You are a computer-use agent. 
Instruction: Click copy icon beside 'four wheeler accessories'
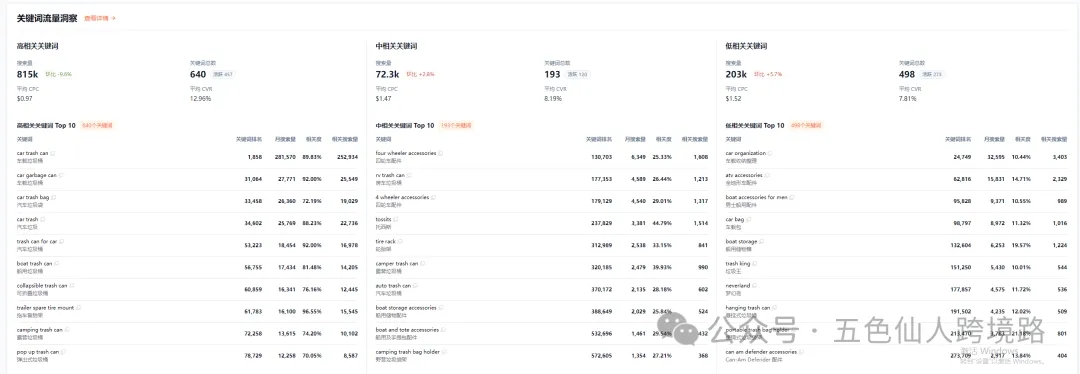click(x=441, y=153)
